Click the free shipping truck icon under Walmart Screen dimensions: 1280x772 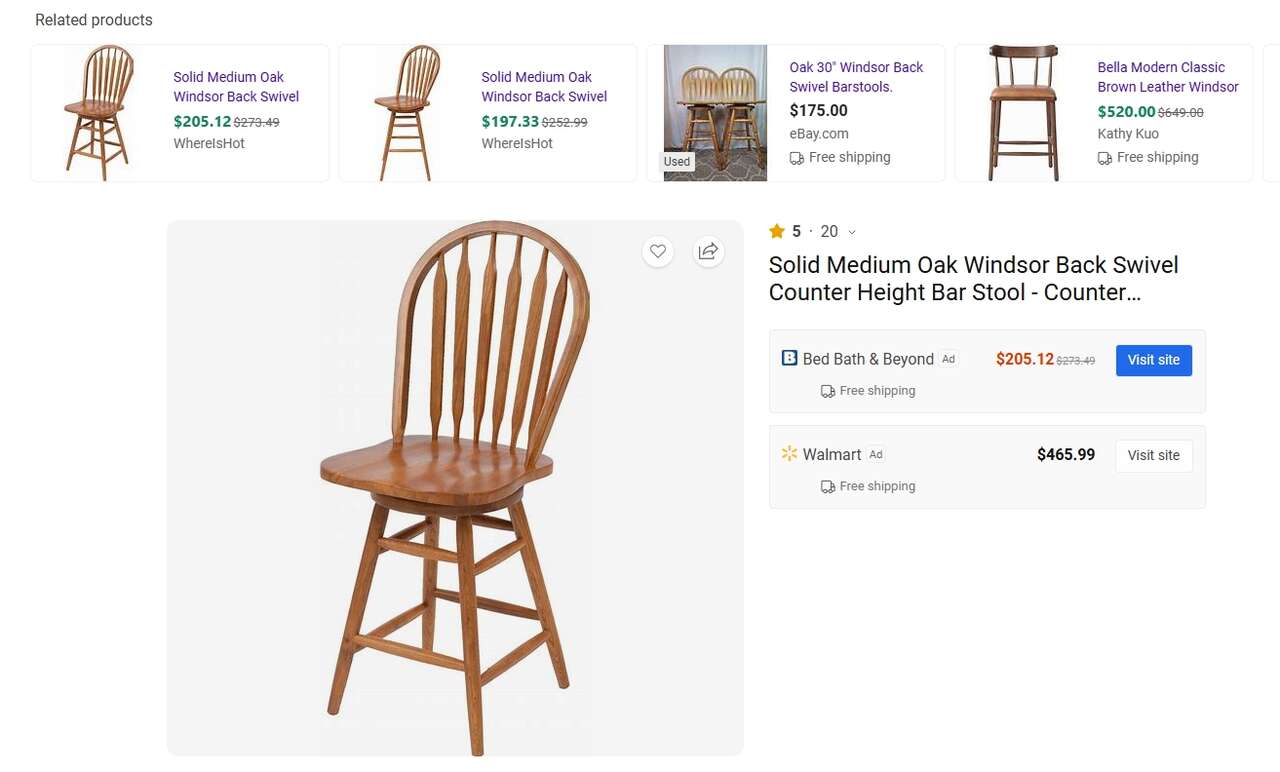tap(828, 487)
